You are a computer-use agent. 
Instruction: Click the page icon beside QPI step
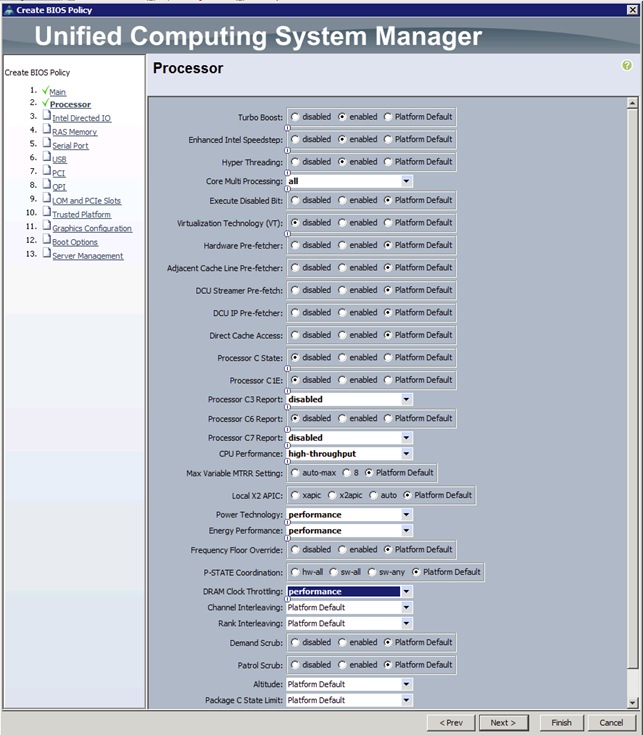point(46,183)
